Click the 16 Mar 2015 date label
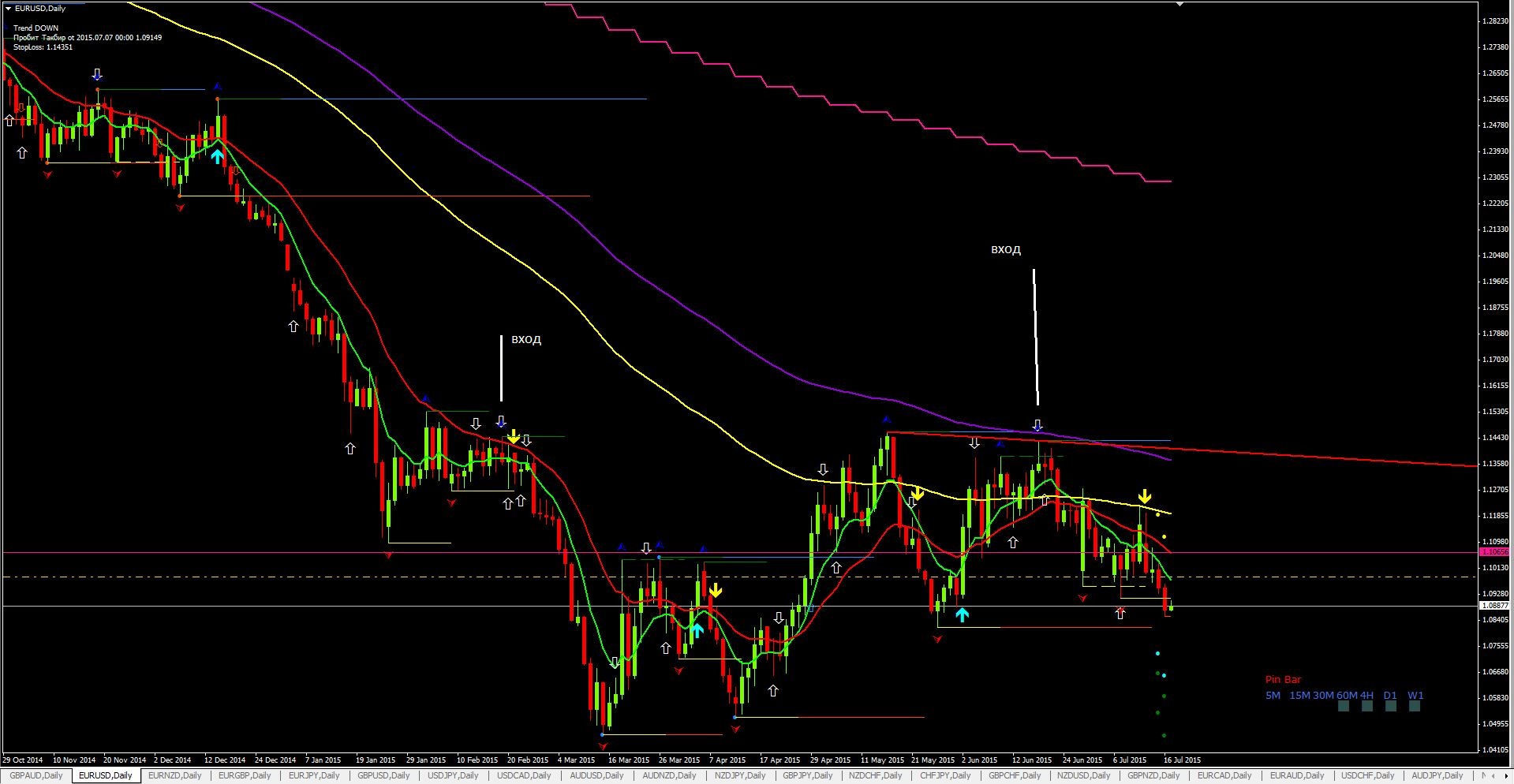 point(629,760)
